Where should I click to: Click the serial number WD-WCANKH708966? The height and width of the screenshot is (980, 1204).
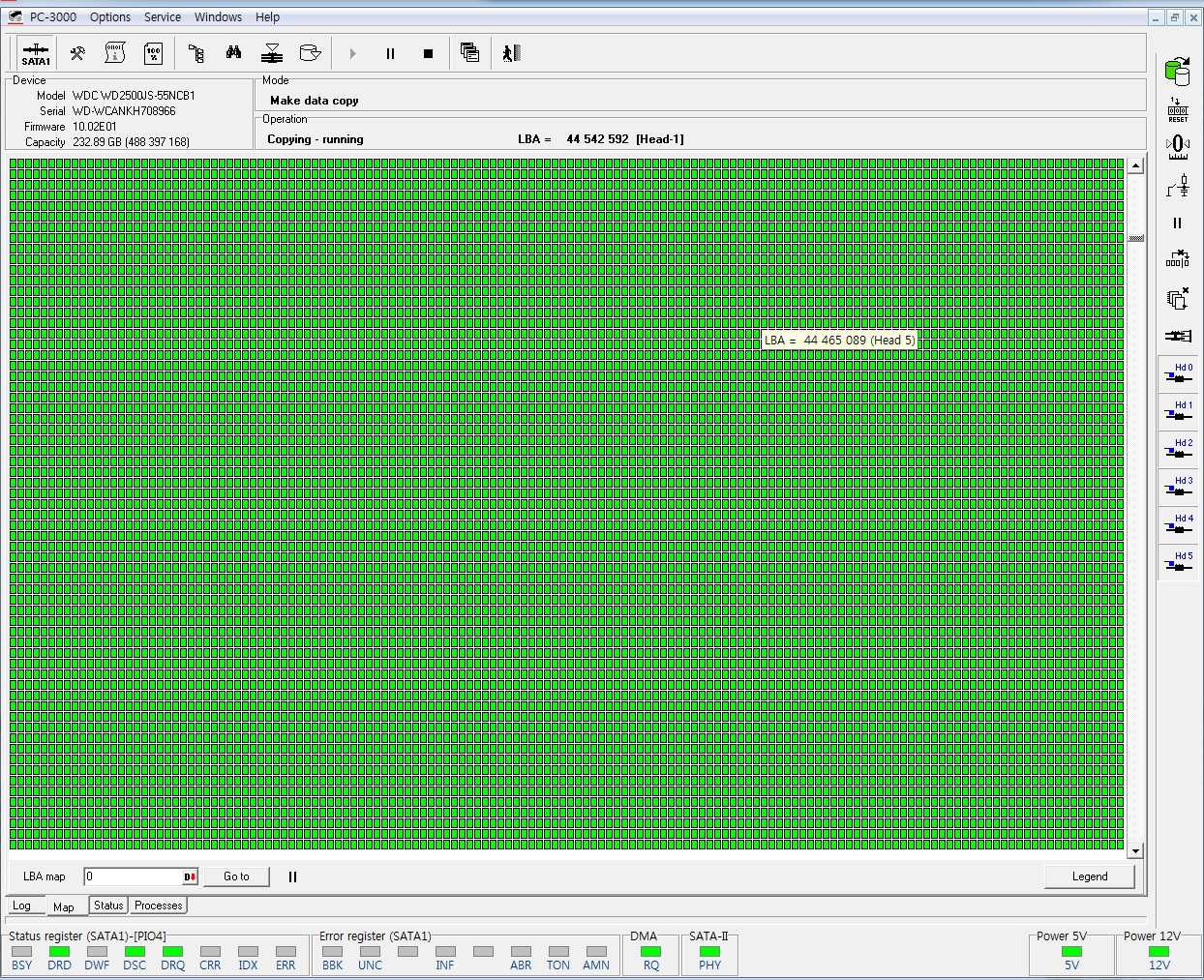[x=124, y=111]
